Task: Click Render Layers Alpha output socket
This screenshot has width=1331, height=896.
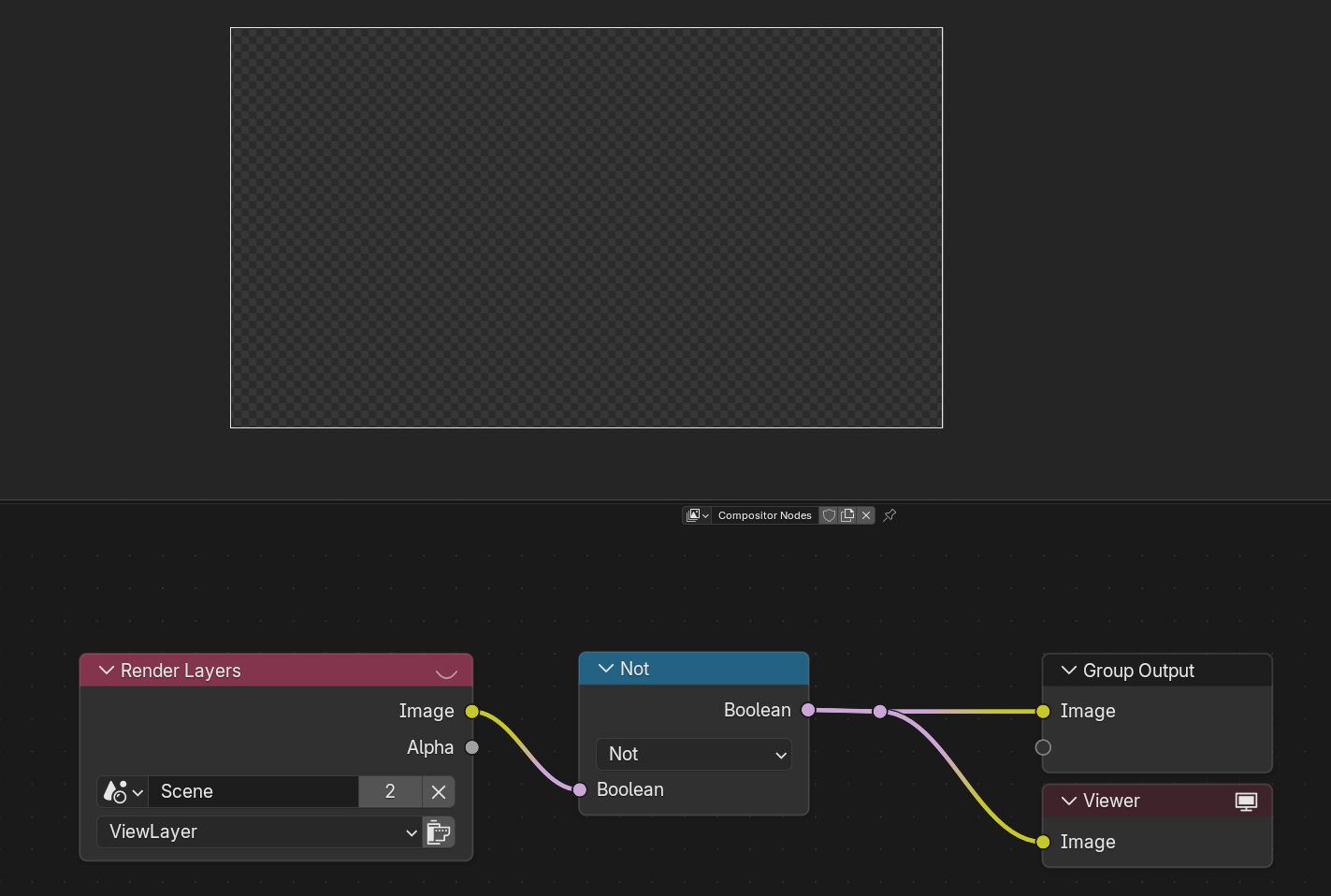Action: [x=472, y=747]
